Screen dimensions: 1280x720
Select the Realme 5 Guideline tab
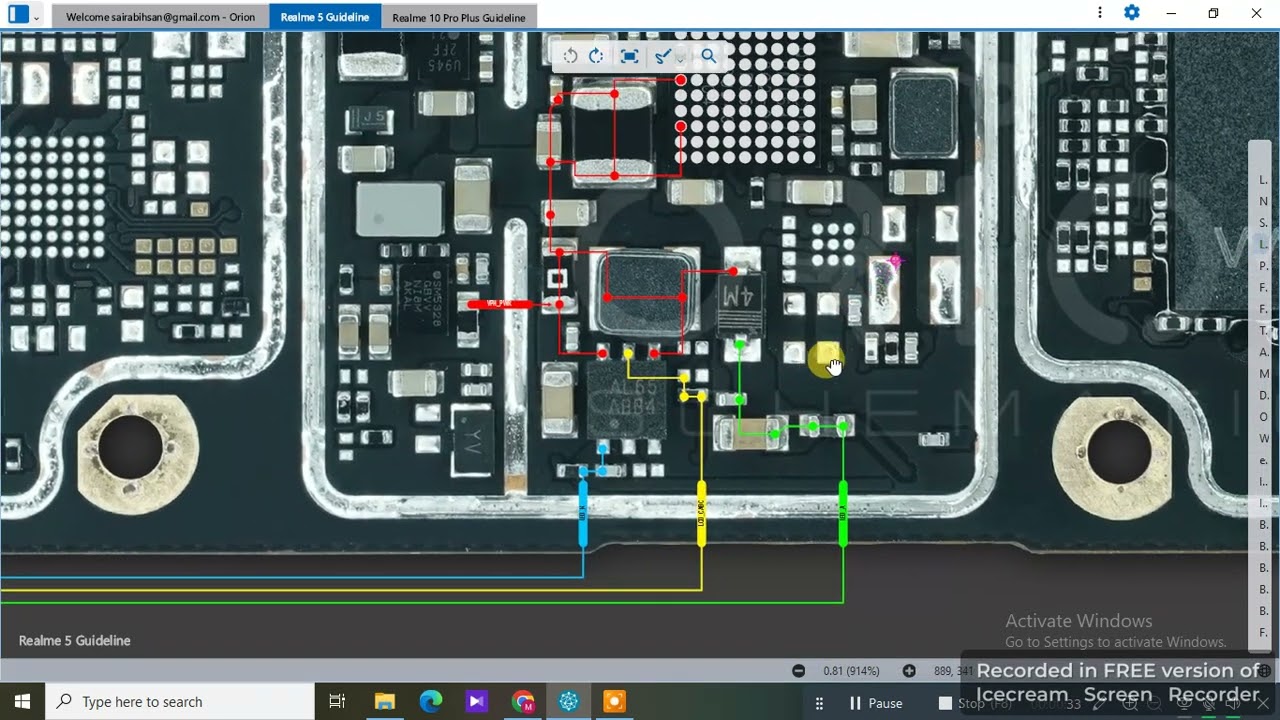pyautogui.click(x=325, y=17)
